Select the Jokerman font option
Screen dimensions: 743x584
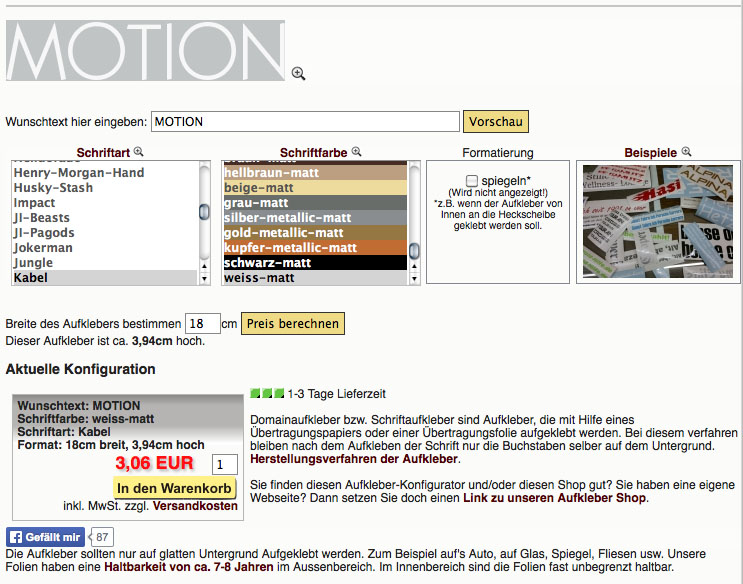pyautogui.click(x=43, y=248)
